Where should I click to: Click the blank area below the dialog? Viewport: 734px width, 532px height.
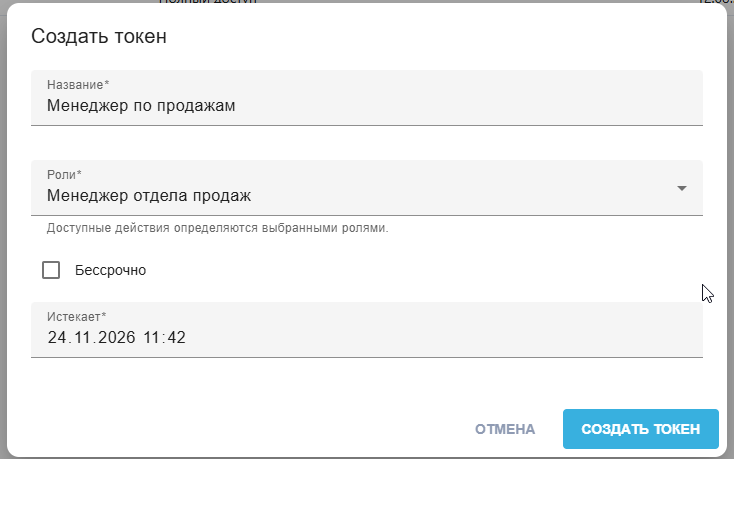coord(367,495)
